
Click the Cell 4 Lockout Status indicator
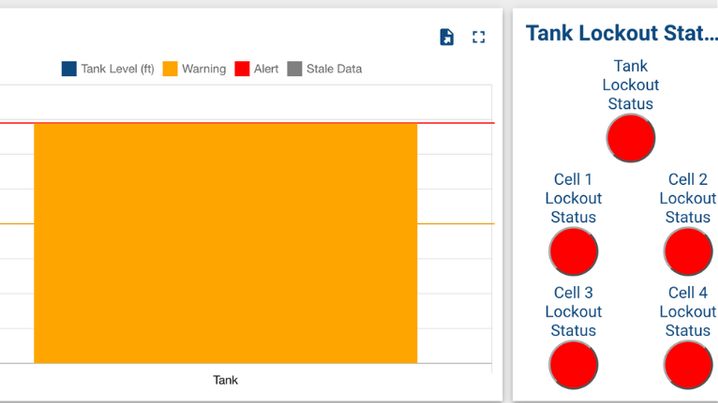pos(688,365)
